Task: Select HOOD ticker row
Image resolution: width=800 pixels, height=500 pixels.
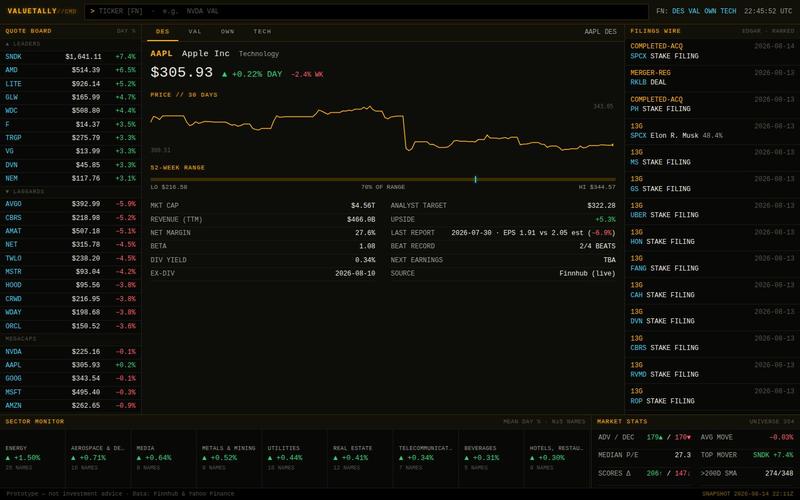Action: click(x=71, y=285)
